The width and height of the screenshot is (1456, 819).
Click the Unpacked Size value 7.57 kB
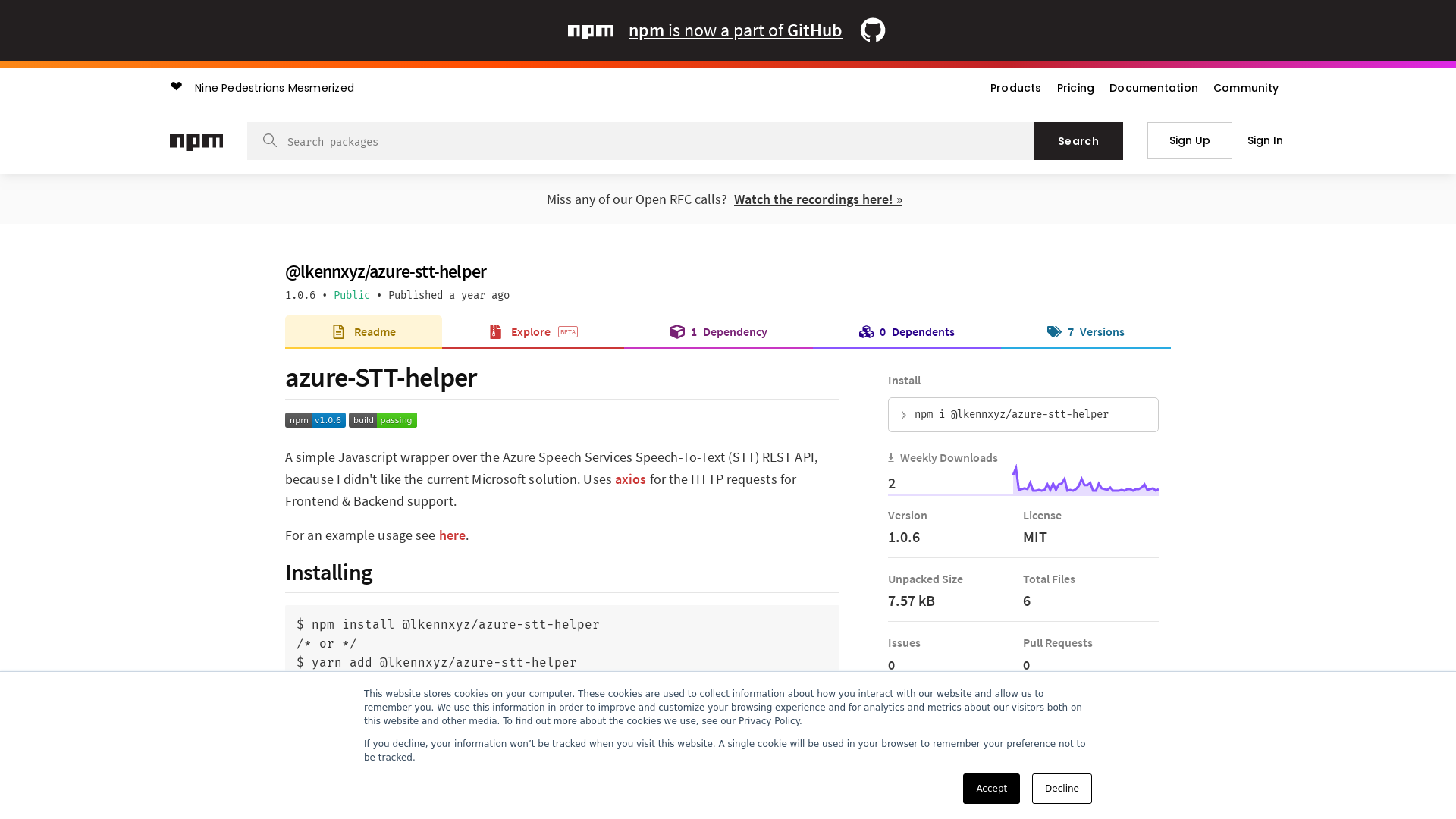click(x=912, y=601)
